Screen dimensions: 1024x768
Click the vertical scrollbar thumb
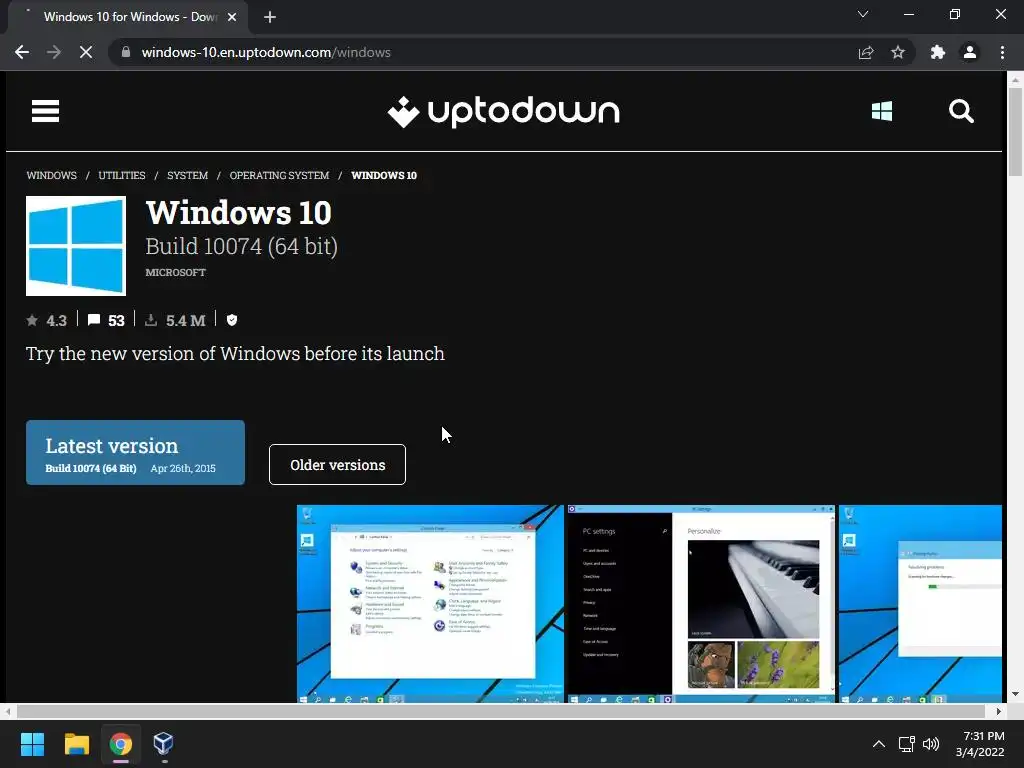coord(1015,132)
